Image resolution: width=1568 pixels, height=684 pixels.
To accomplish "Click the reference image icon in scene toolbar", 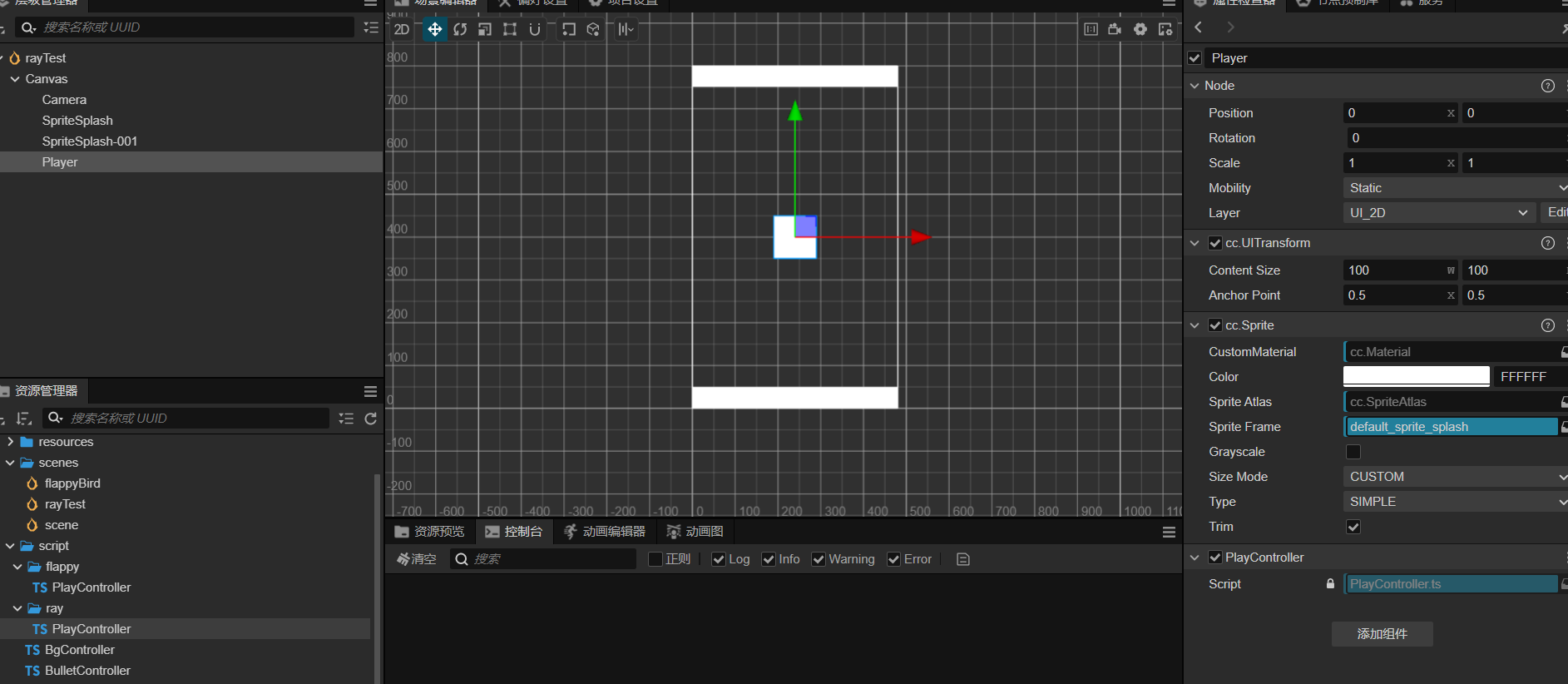I will click(1091, 29).
